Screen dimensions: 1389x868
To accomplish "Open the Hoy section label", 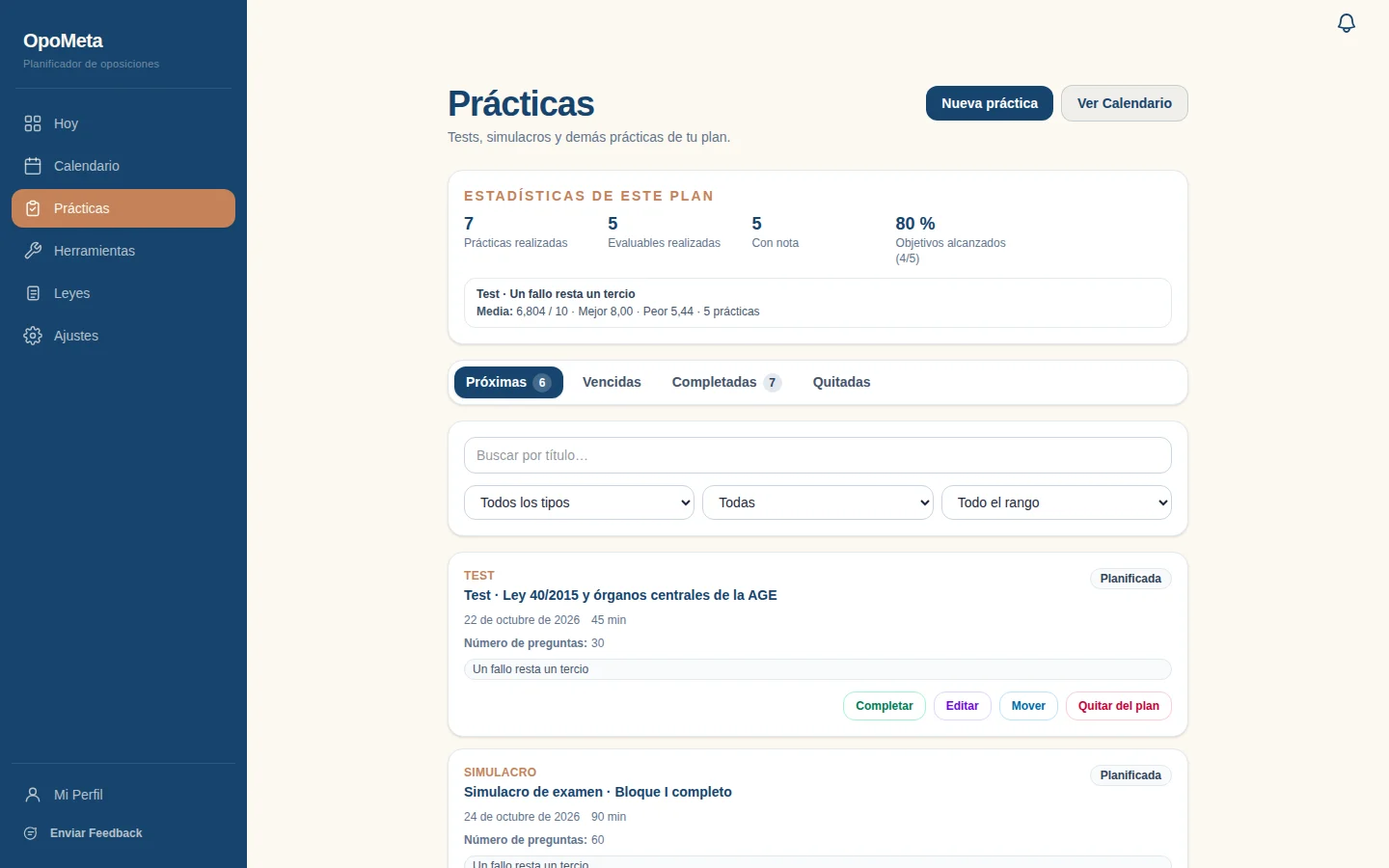I will click(66, 123).
